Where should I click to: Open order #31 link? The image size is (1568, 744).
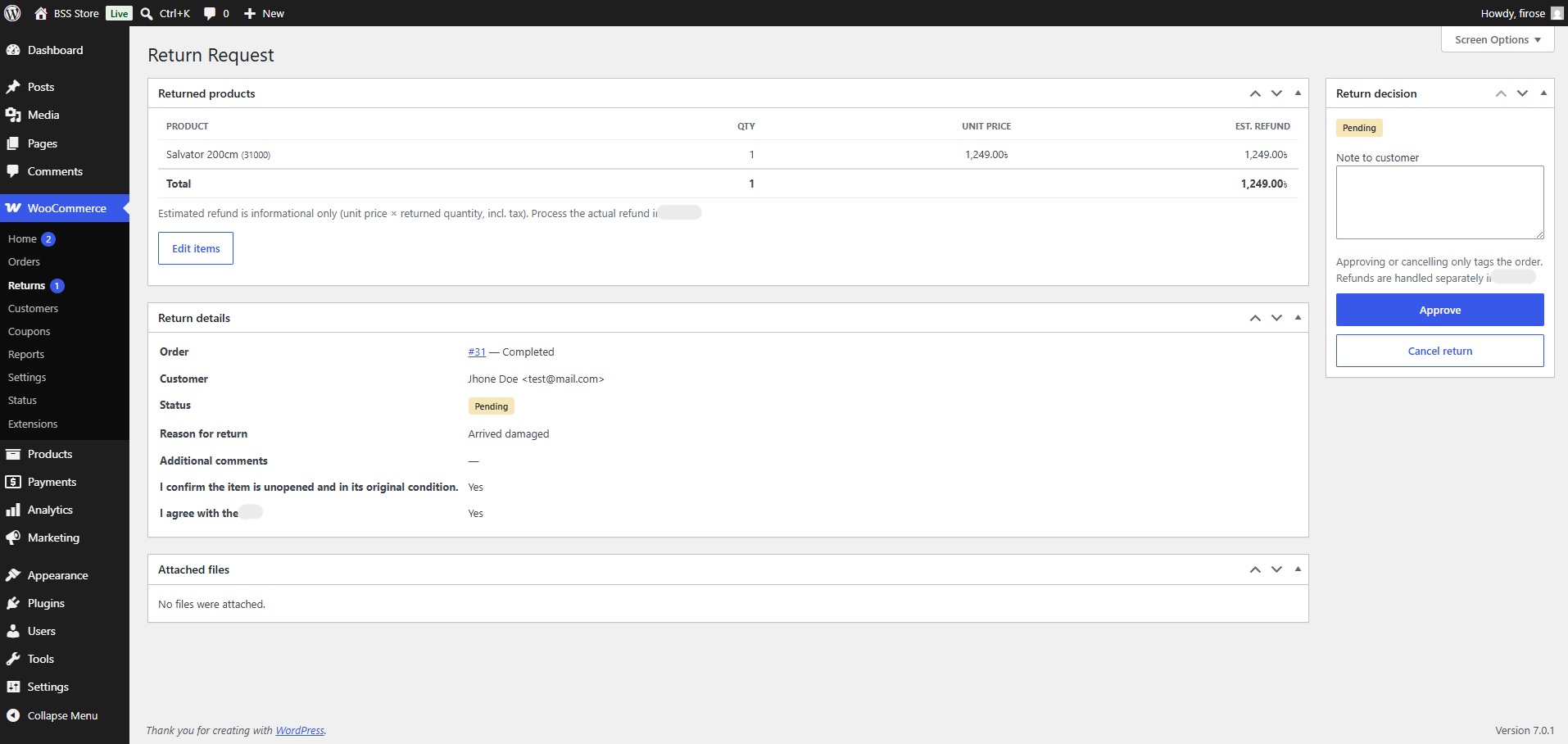coord(477,352)
